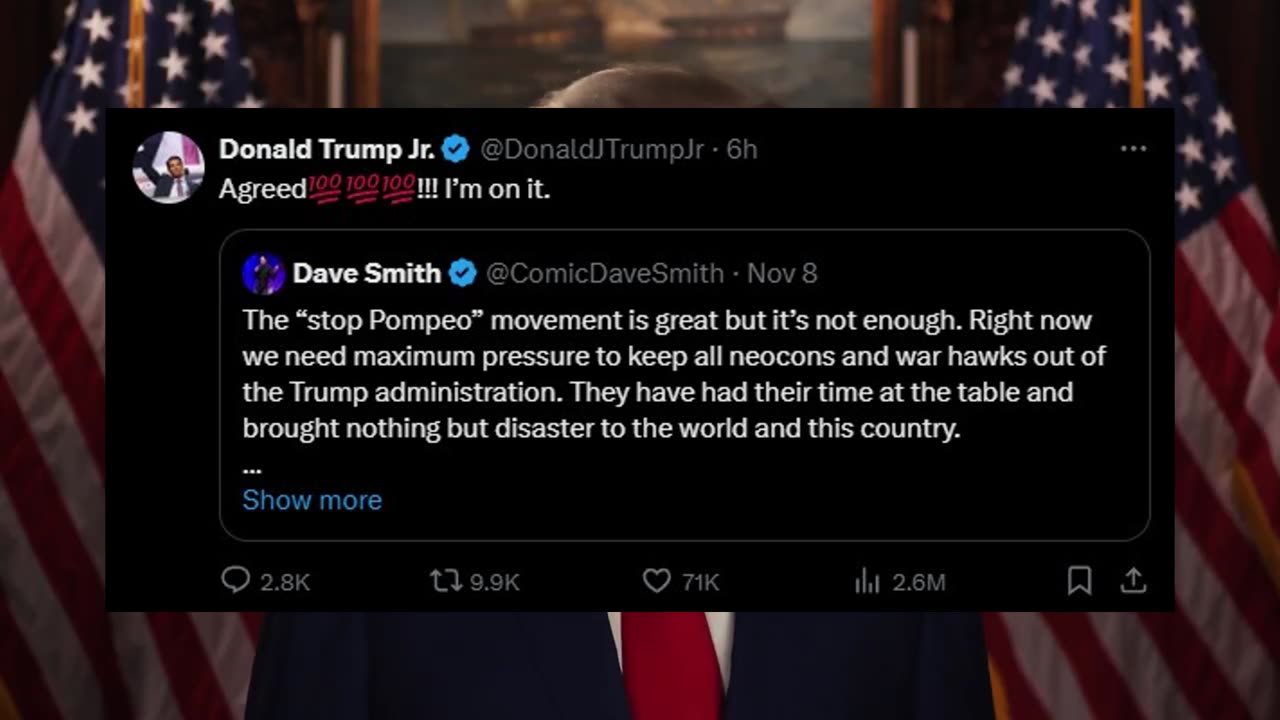
Task: Open the reply comment icon
Action: [235, 581]
